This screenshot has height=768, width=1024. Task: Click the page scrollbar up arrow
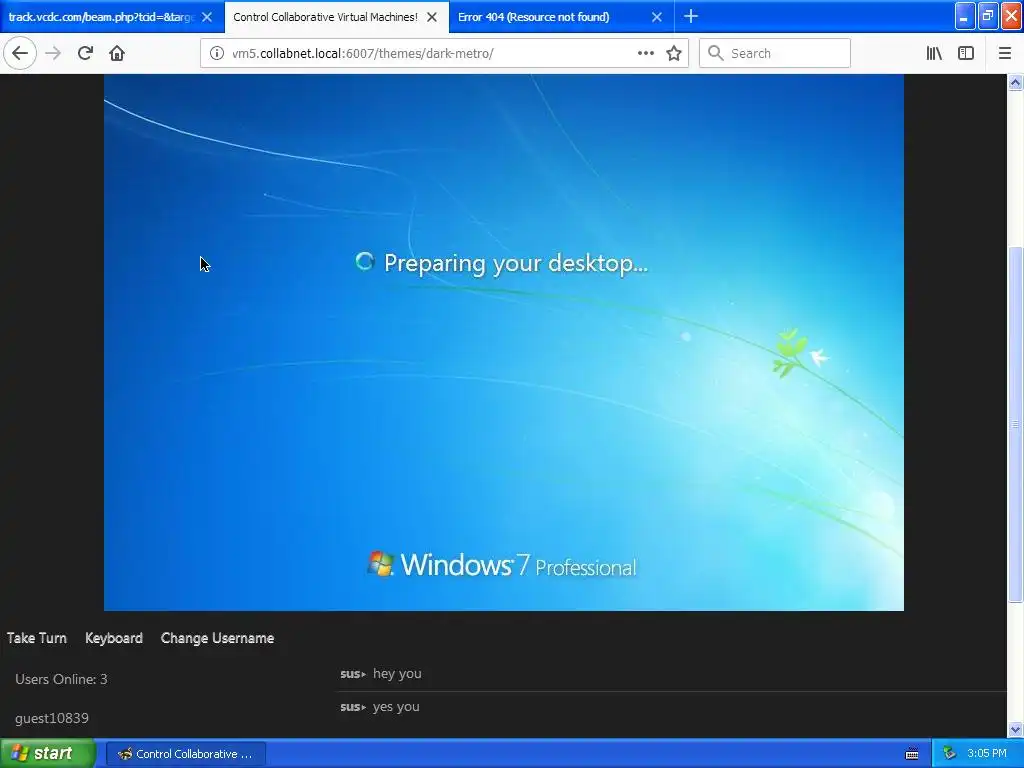(1016, 82)
